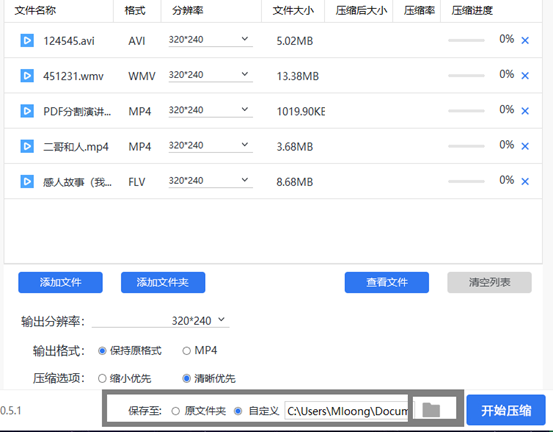Click the 添加文件 button
Viewport: 553px width, 432px height.
tap(60, 282)
